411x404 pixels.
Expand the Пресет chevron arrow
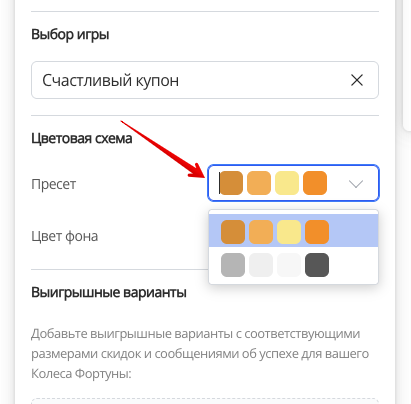coord(356,183)
